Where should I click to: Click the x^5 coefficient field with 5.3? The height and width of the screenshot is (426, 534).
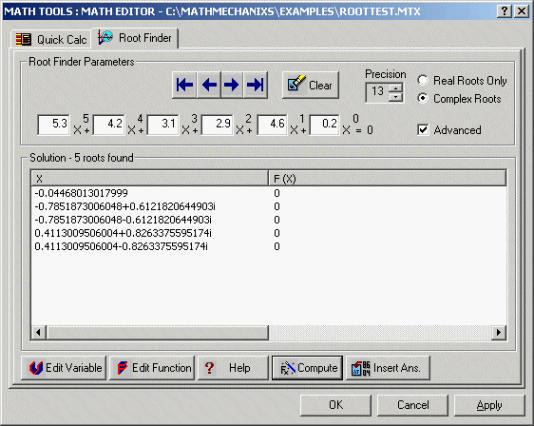pos(54,124)
